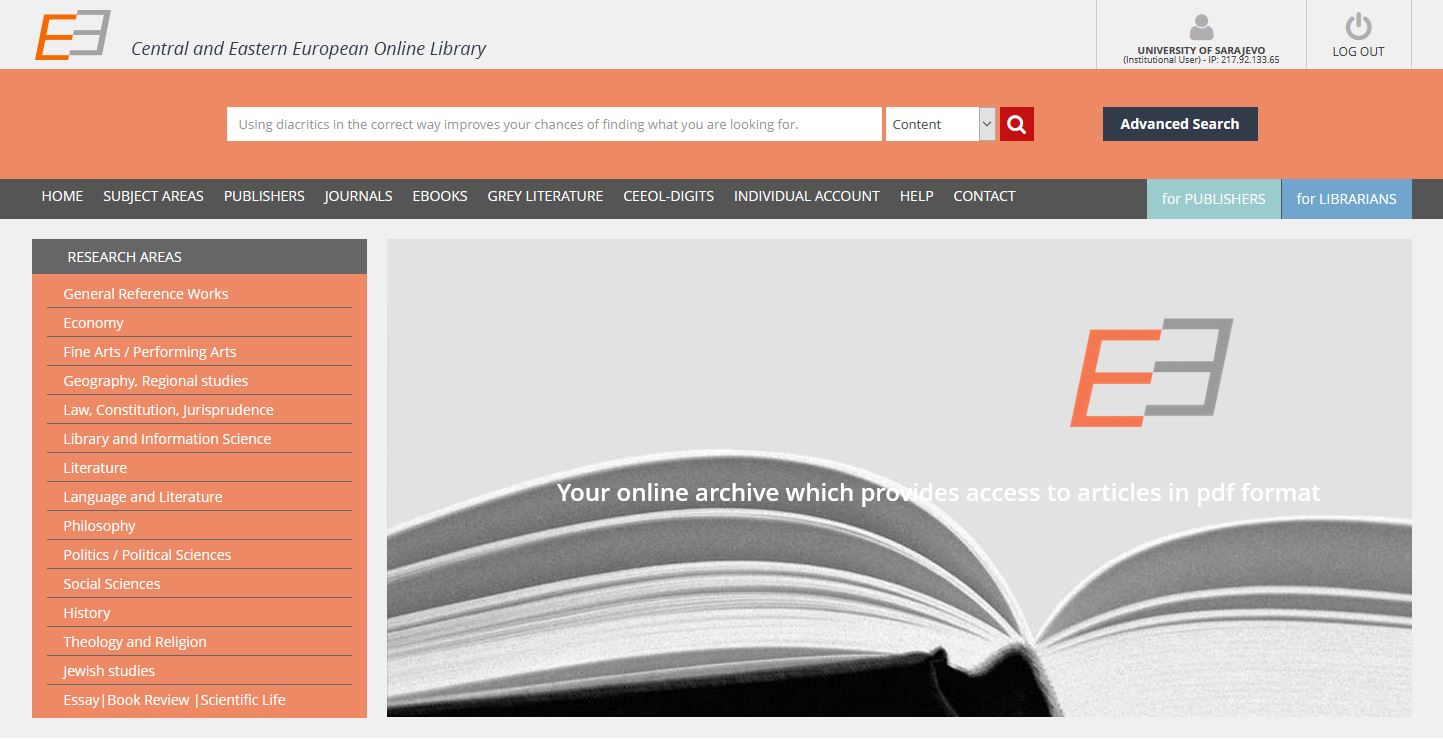Go to HOME in the navigation bar
The height and width of the screenshot is (739, 1443).
pyautogui.click(x=62, y=197)
